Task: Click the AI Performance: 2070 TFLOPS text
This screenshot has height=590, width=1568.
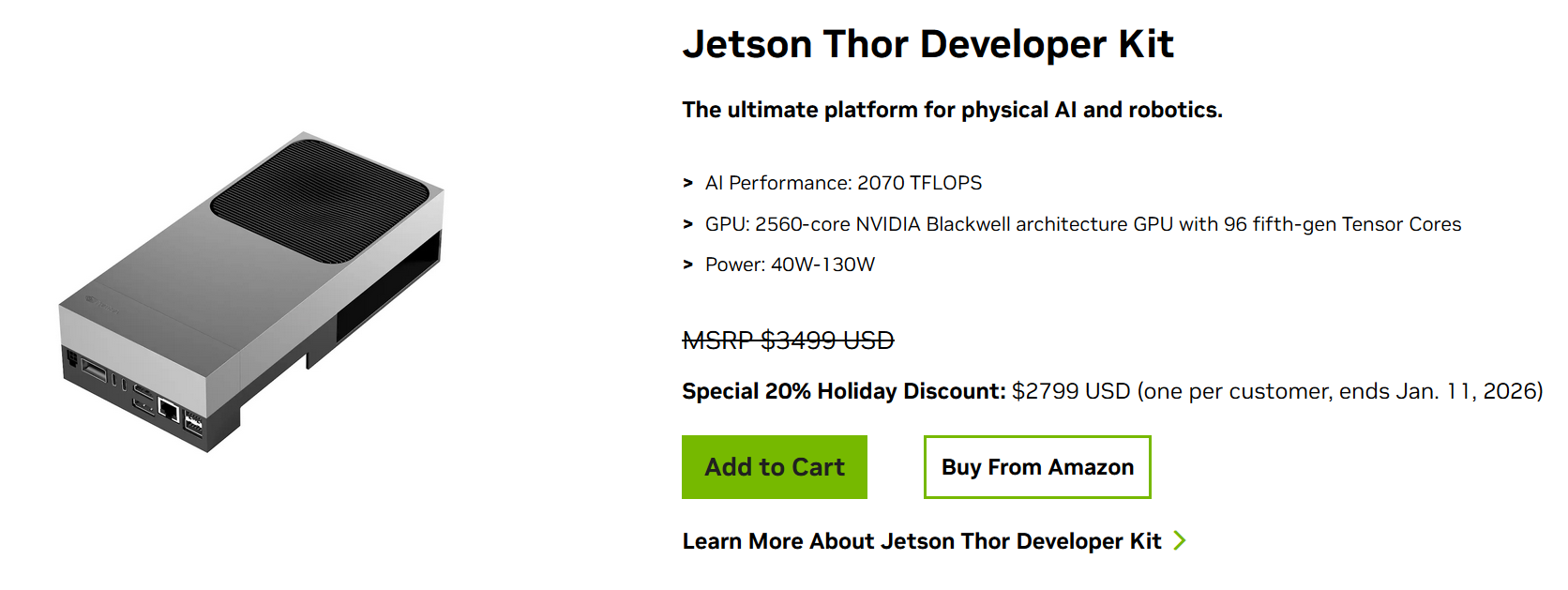Action: pyautogui.click(x=843, y=183)
